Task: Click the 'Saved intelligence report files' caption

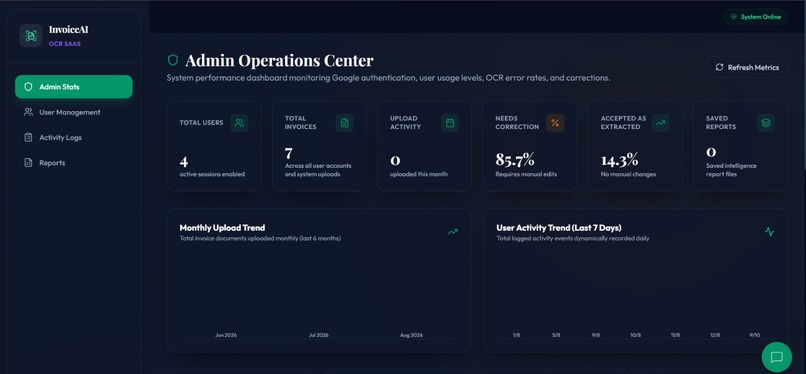Action: coord(731,170)
